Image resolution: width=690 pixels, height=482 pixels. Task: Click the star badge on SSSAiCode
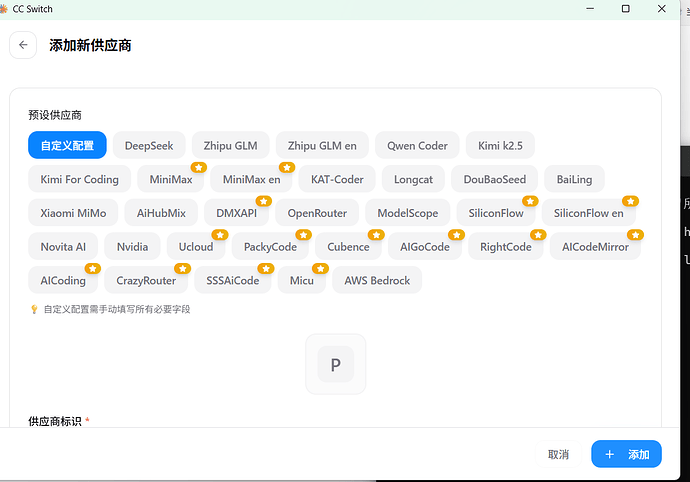point(266,269)
